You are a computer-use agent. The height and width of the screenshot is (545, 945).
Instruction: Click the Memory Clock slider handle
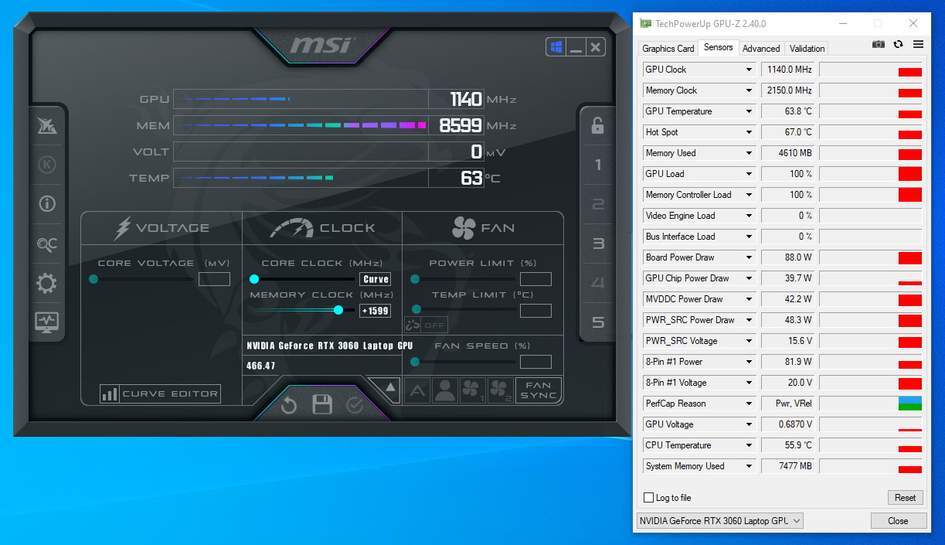[x=338, y=310]
